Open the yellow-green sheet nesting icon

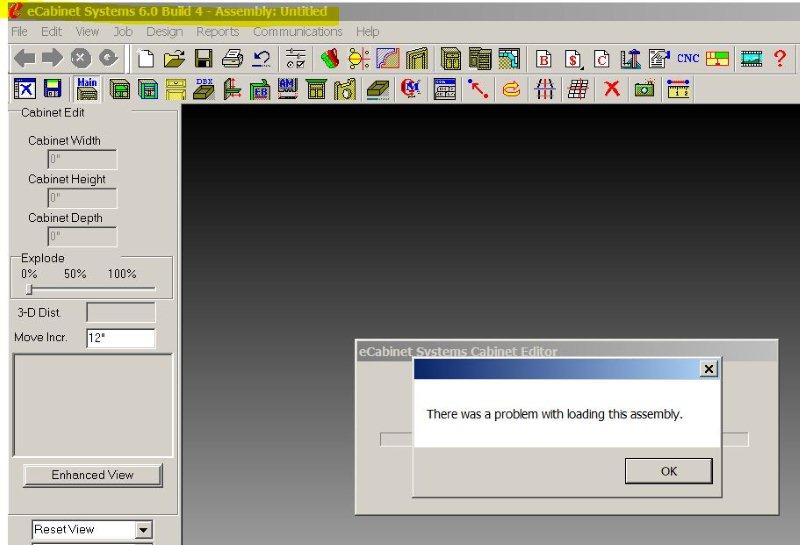717,59
